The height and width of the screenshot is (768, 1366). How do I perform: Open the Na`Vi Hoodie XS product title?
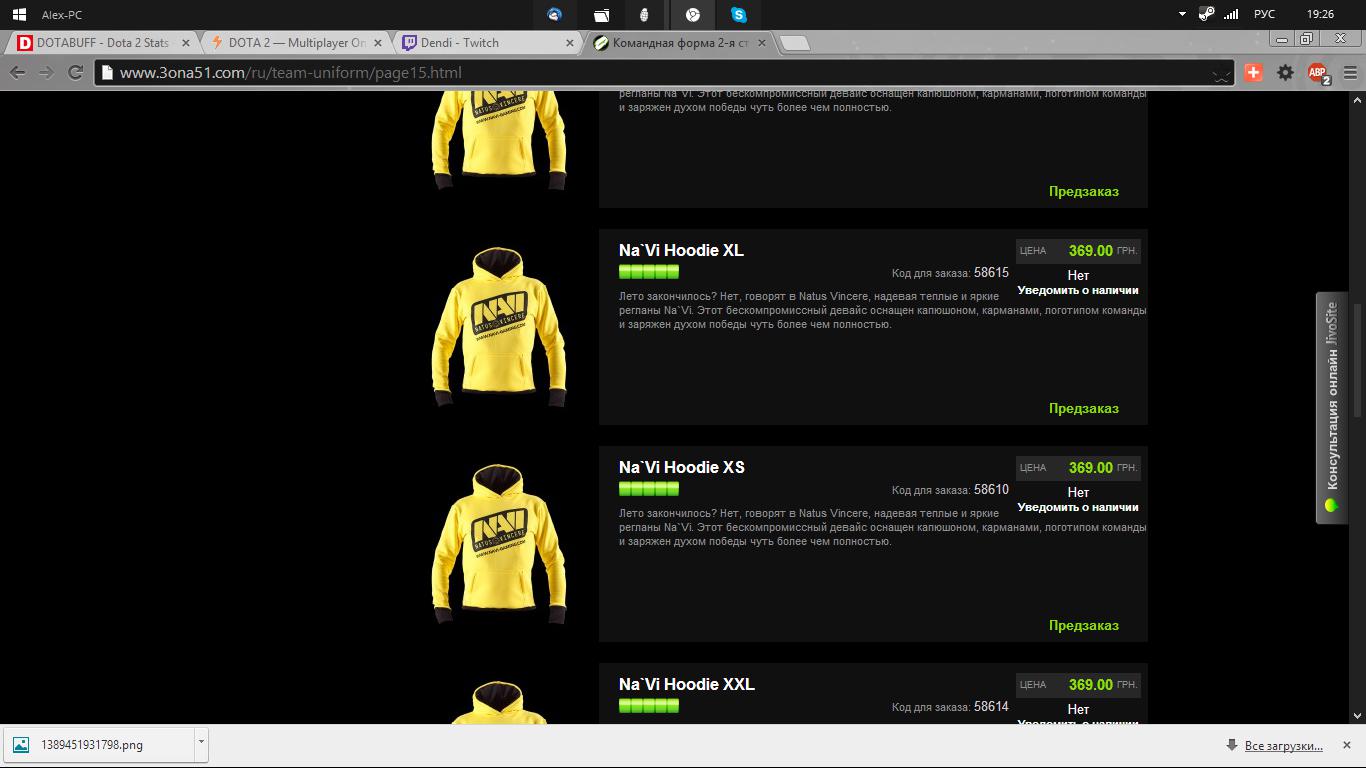click(x=681, y=467)
